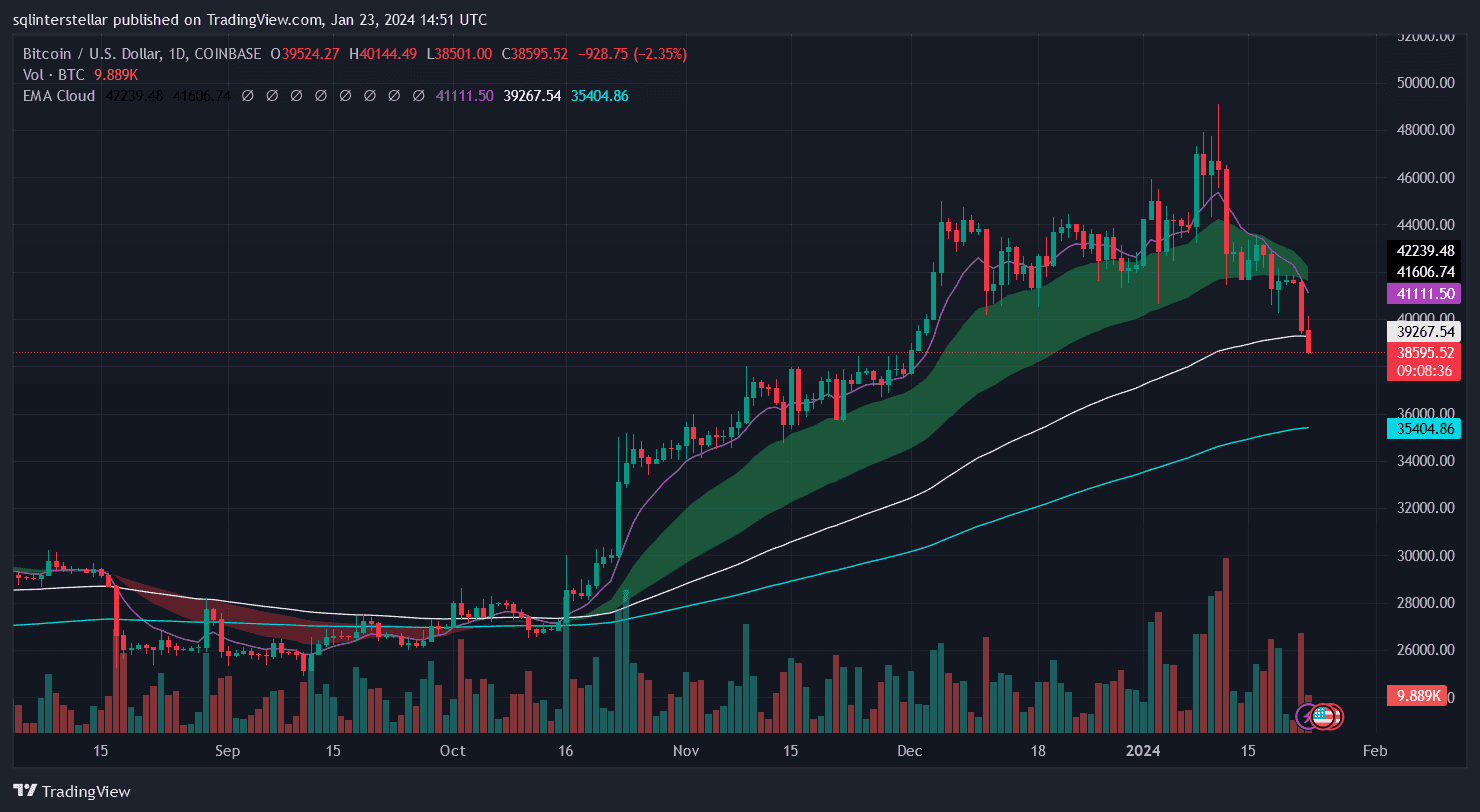This screenshot has width=1480, height=812.
Task: Click the US flag economic event icon
Action: click(x=1323, y=716)
